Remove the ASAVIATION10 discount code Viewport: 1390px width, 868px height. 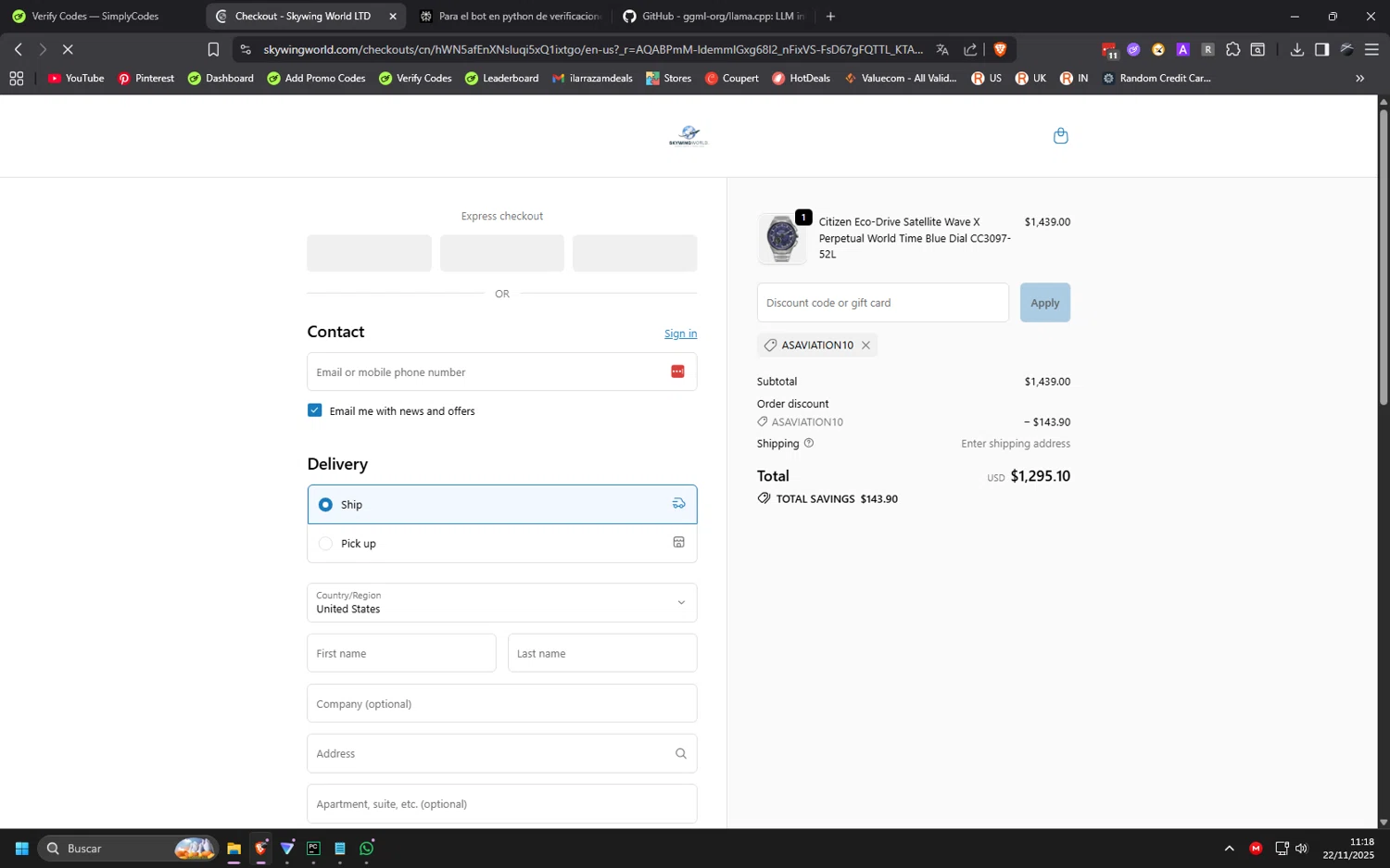click(866, 346)
